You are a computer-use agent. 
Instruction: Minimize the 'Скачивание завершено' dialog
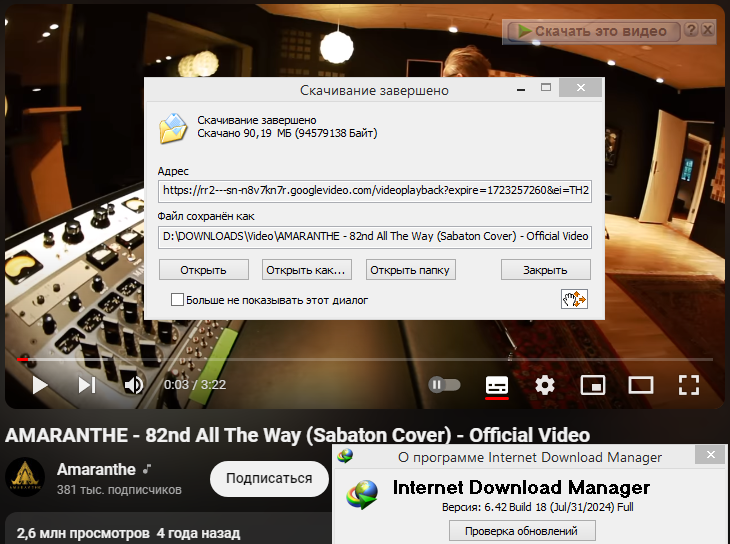coord(521,88)
